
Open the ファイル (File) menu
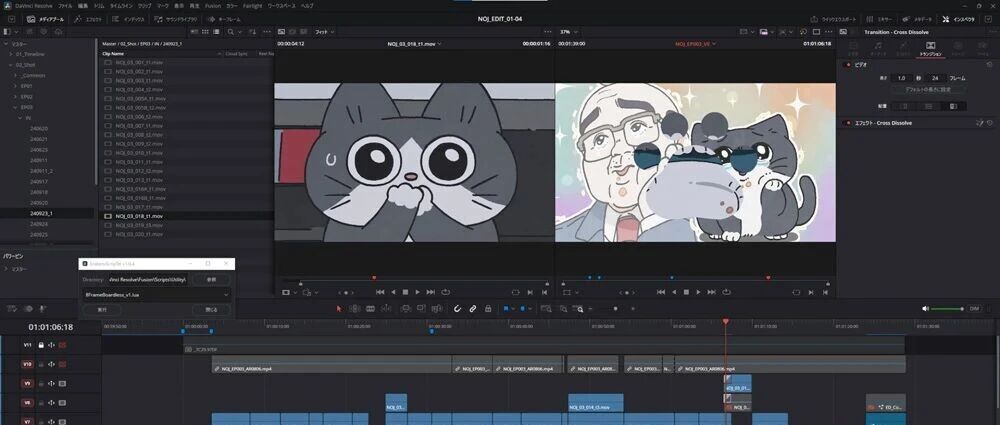tap(64, 6)
